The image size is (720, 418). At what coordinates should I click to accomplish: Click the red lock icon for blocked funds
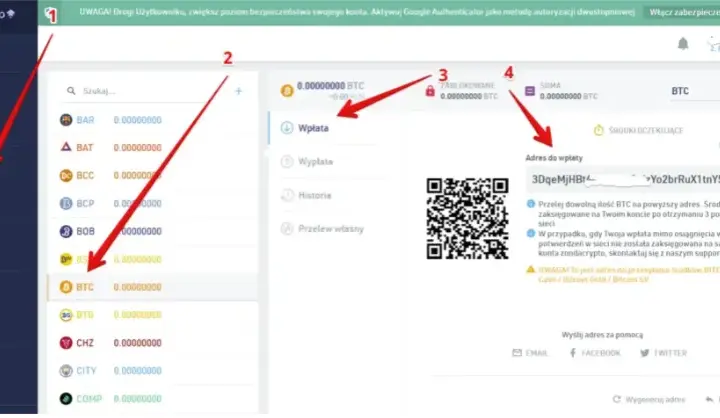click(x=430, y=90)
